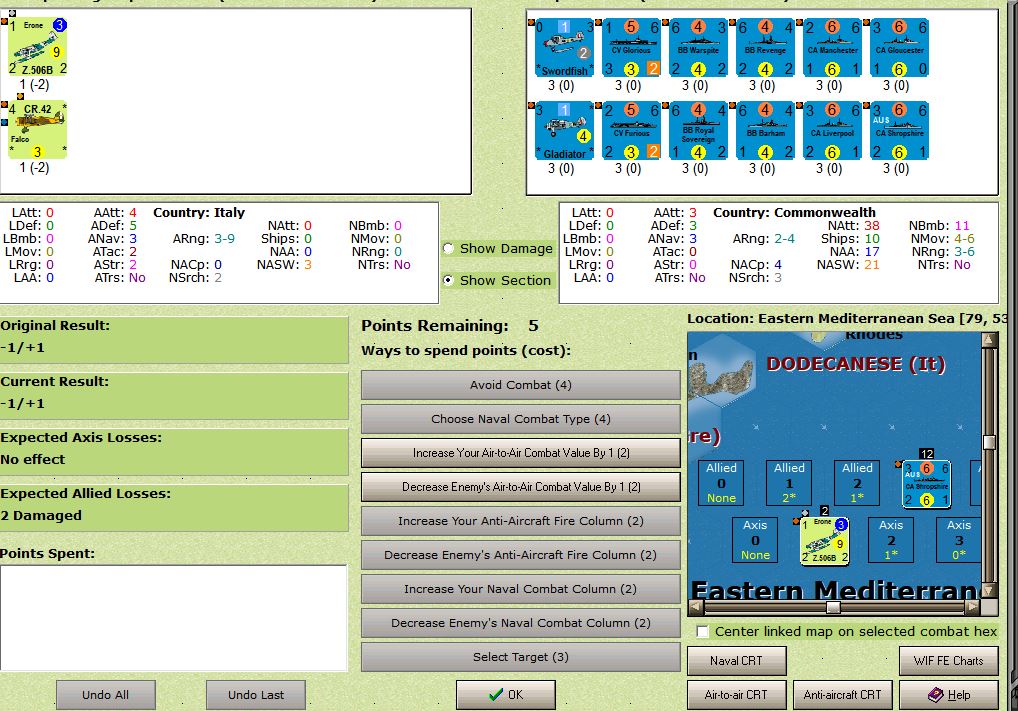
Task: Click the Undo Last button
Action: 256,695
